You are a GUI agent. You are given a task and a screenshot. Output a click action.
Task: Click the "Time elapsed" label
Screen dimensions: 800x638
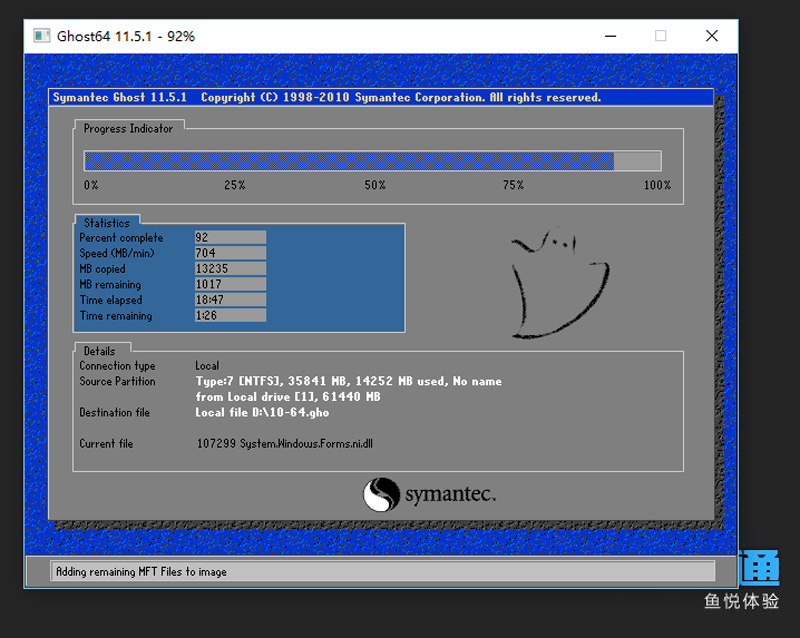click(111, 300)
